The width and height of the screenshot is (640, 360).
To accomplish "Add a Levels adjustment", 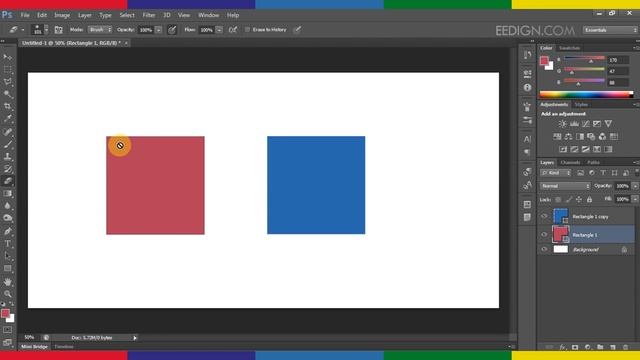I will [574, 124].
